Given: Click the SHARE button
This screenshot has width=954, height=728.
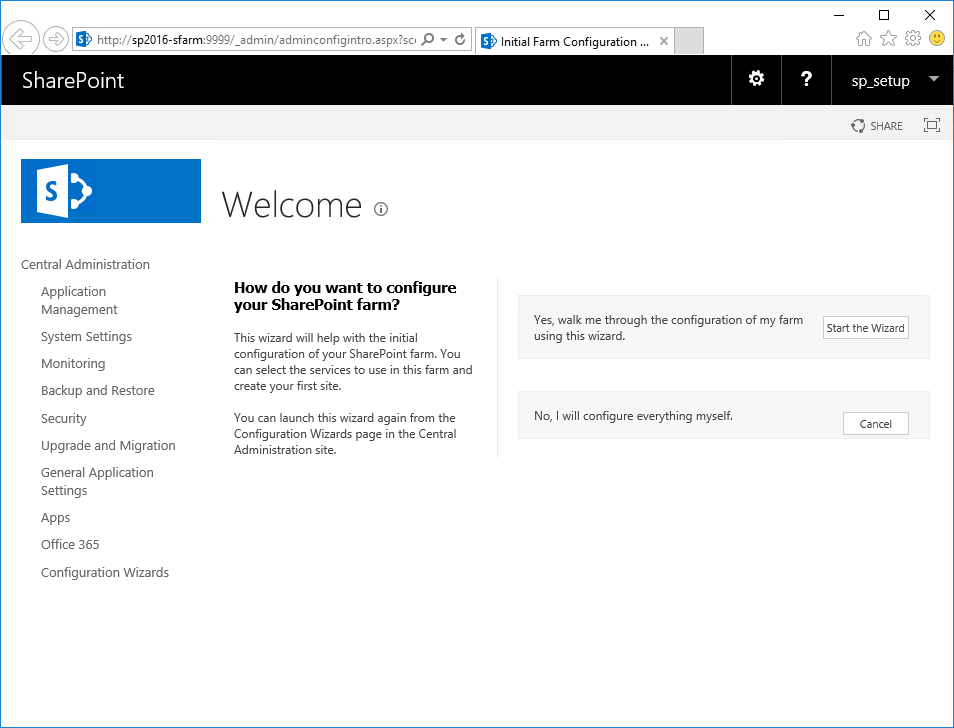Looking at the screenshot, I should tap(877, 126).
